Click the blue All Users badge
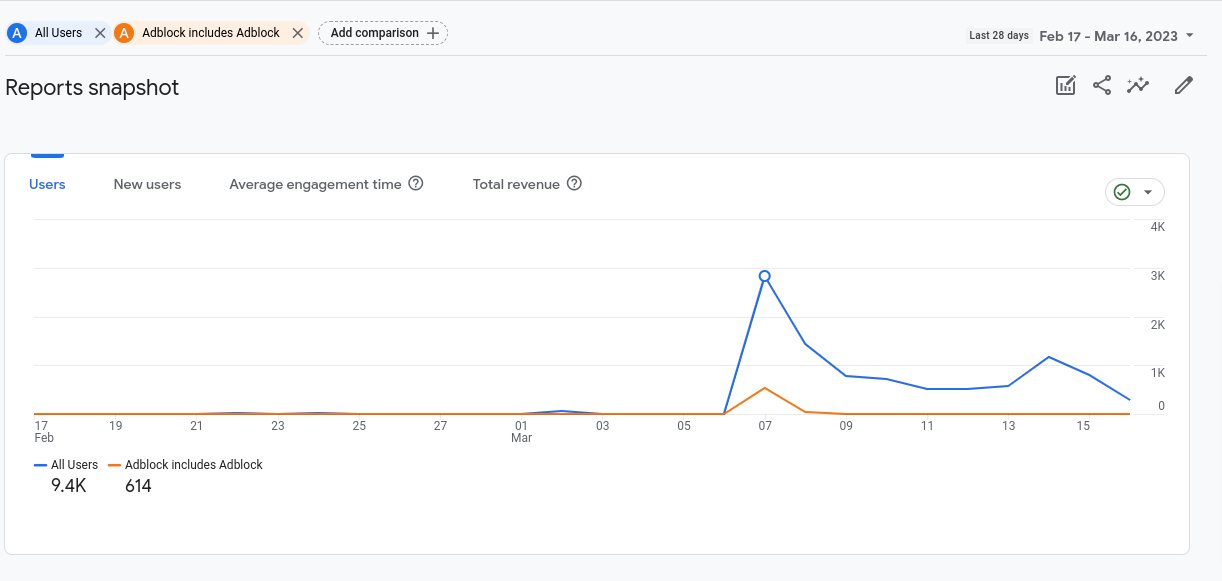The width and height of the screenshot is (1222, 581). click(17, 33)
